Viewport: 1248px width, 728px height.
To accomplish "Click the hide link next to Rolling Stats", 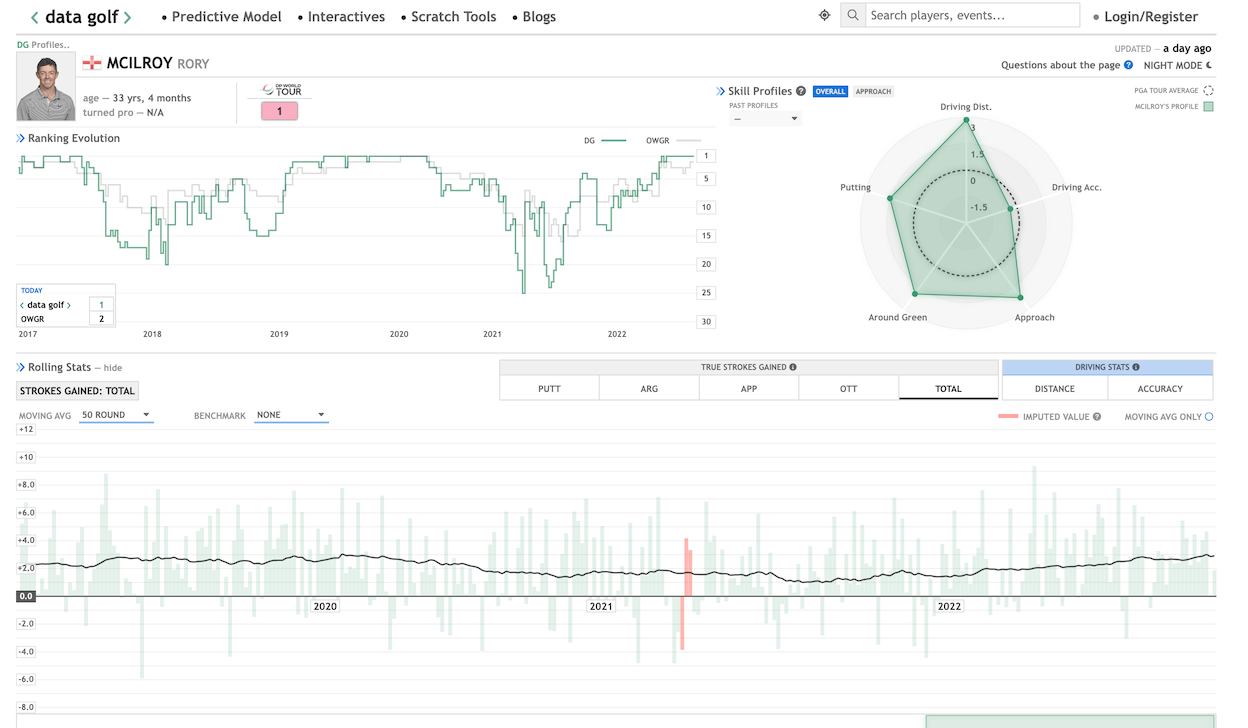I will point(113,368).
